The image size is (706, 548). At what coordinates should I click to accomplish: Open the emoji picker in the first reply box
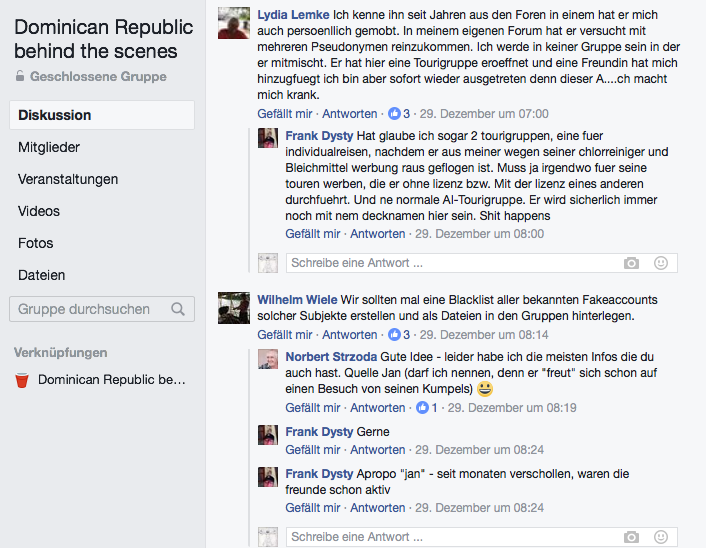tap(661, 263)
